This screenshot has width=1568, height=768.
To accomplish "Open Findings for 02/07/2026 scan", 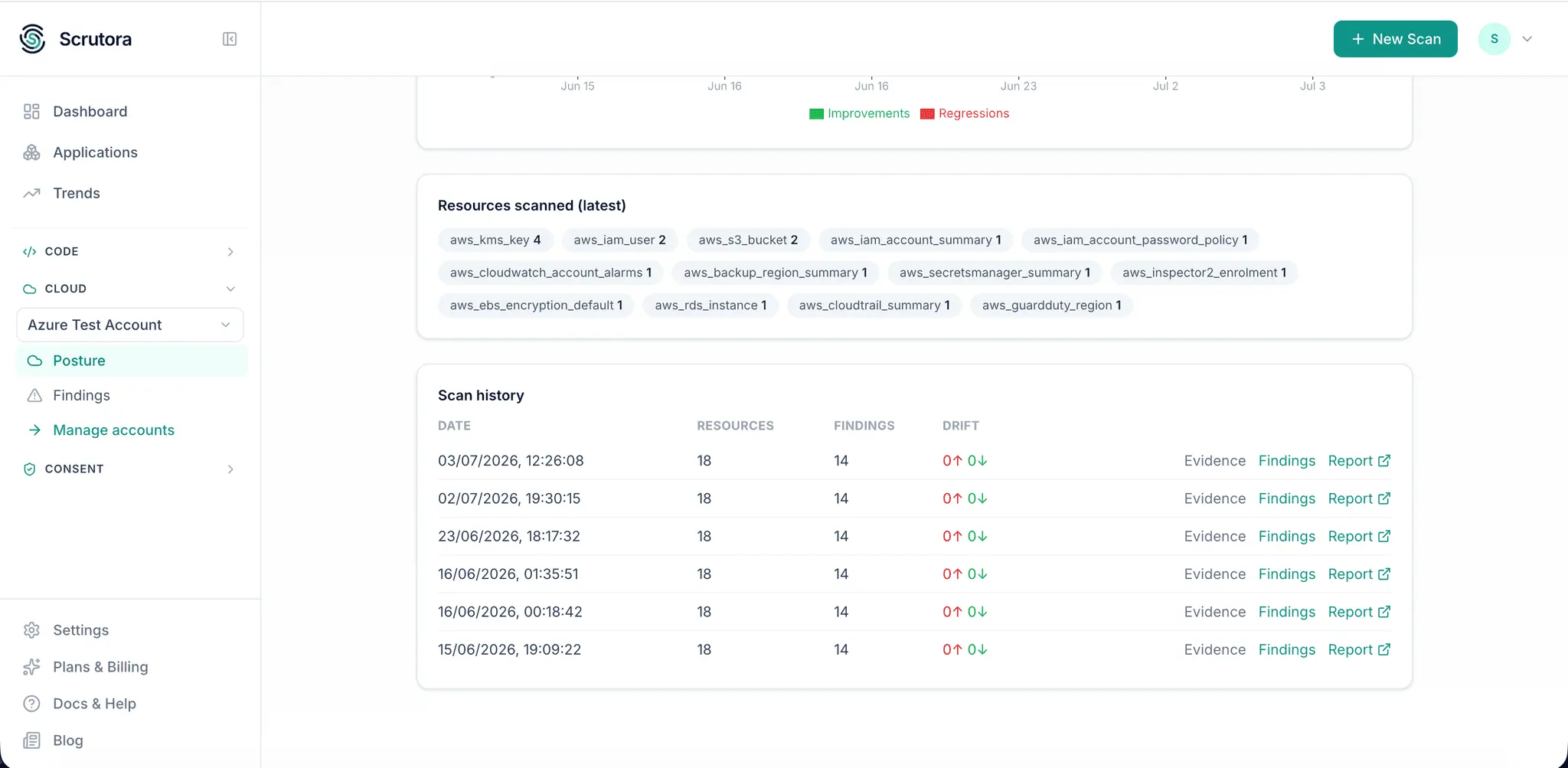I will pos(1286,498).
